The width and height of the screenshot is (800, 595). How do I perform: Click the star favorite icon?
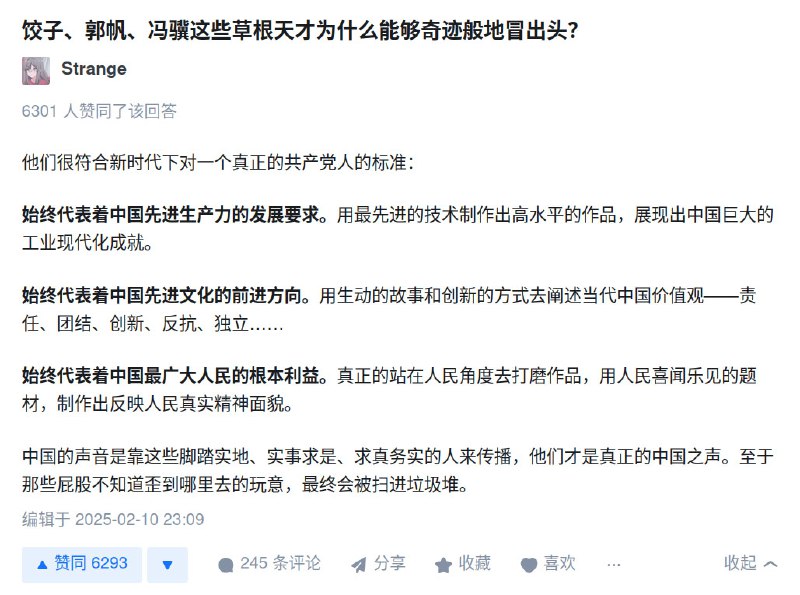[x=443, y=565]
